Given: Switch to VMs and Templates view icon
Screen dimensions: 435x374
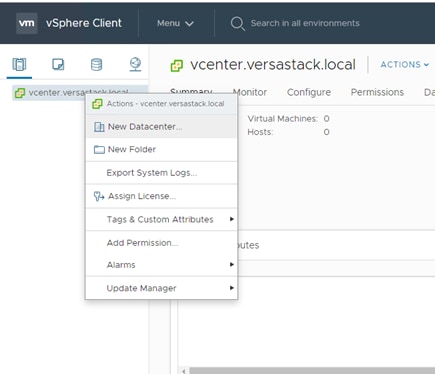Looking at the screenshot, I should click(58, 64).
